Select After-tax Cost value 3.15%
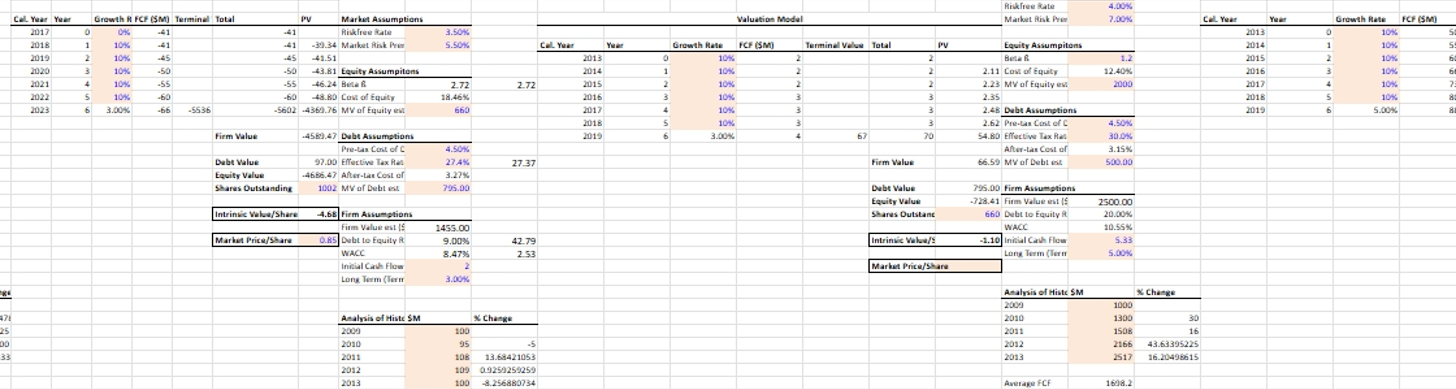Image resolution: width=1456 pixels, height=389 pixels. [x=1101, y=149]
